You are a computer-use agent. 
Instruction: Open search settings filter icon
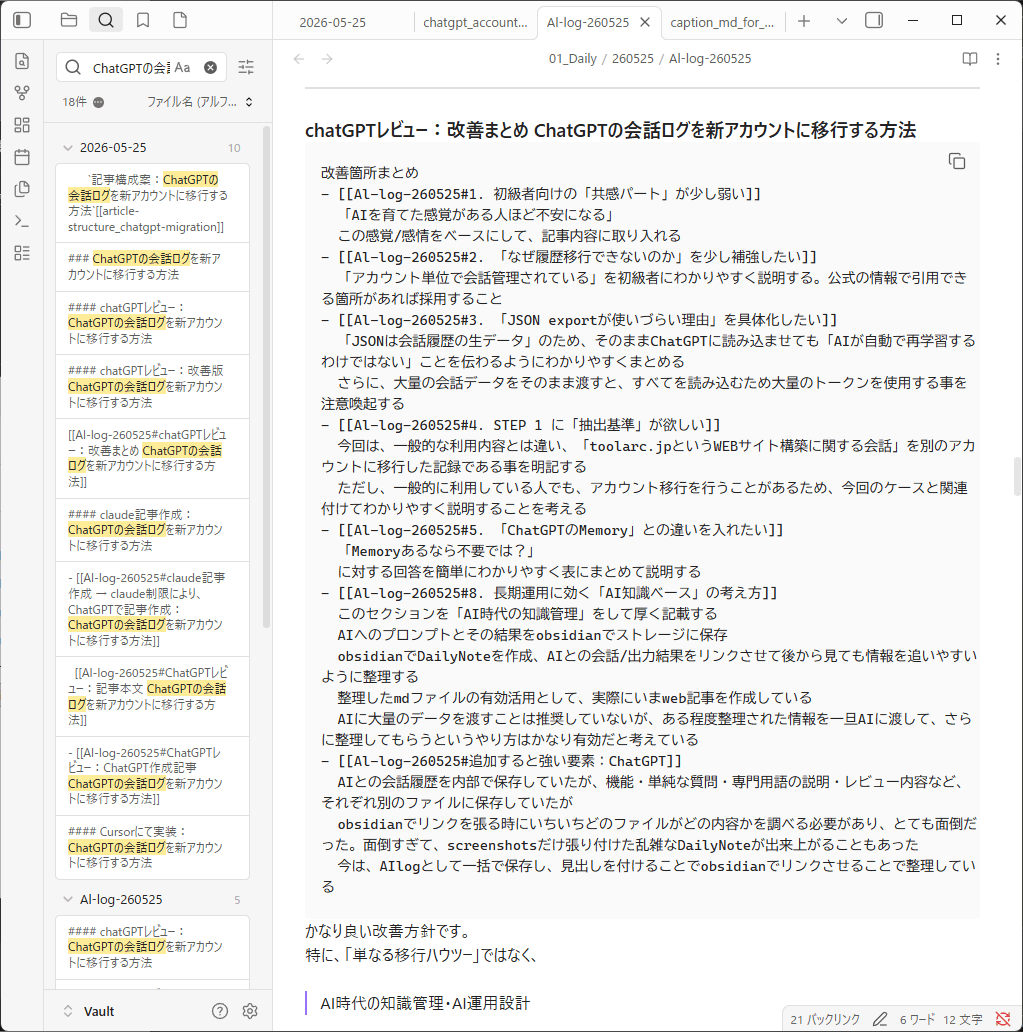pyautogui.click(x=246, y=67)
